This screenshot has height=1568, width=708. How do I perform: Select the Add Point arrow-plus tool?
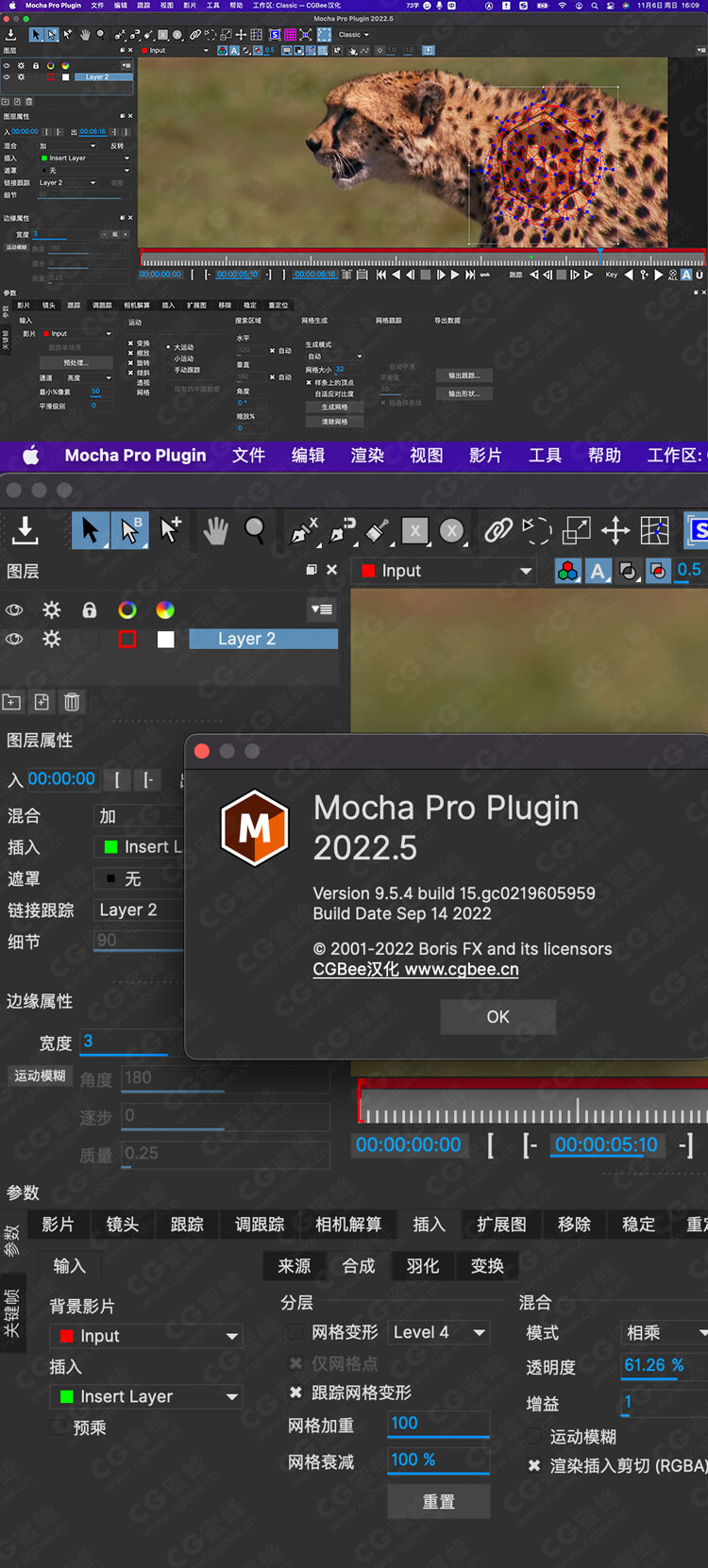click(171, 530)
